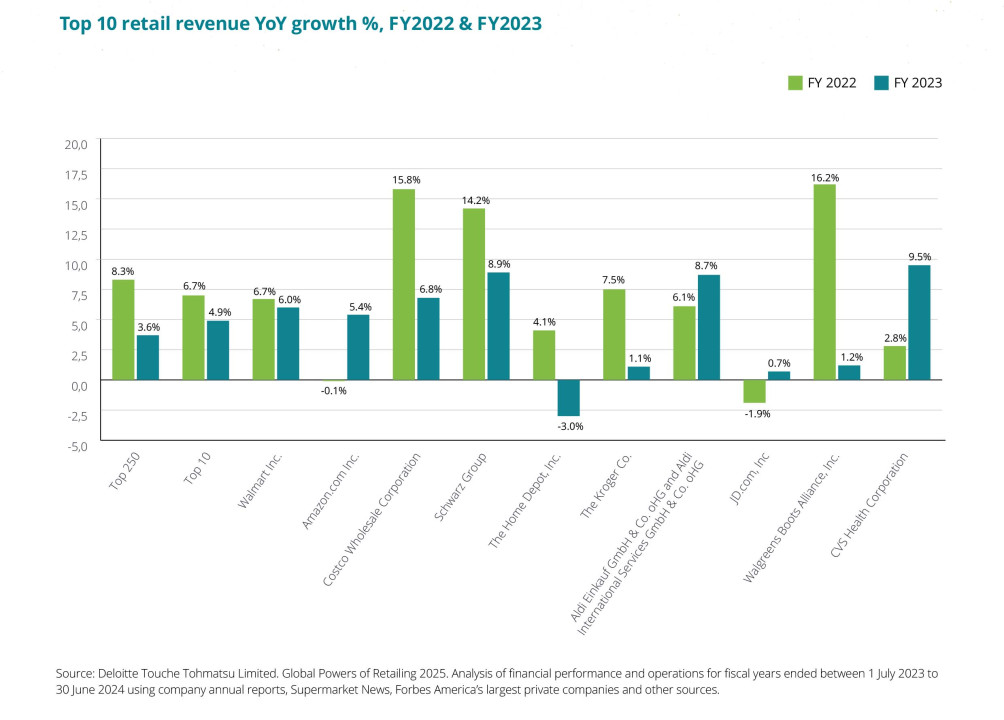Click the 16.2% data label
The height and width of the screenshot is (720, 1004).
825,178
